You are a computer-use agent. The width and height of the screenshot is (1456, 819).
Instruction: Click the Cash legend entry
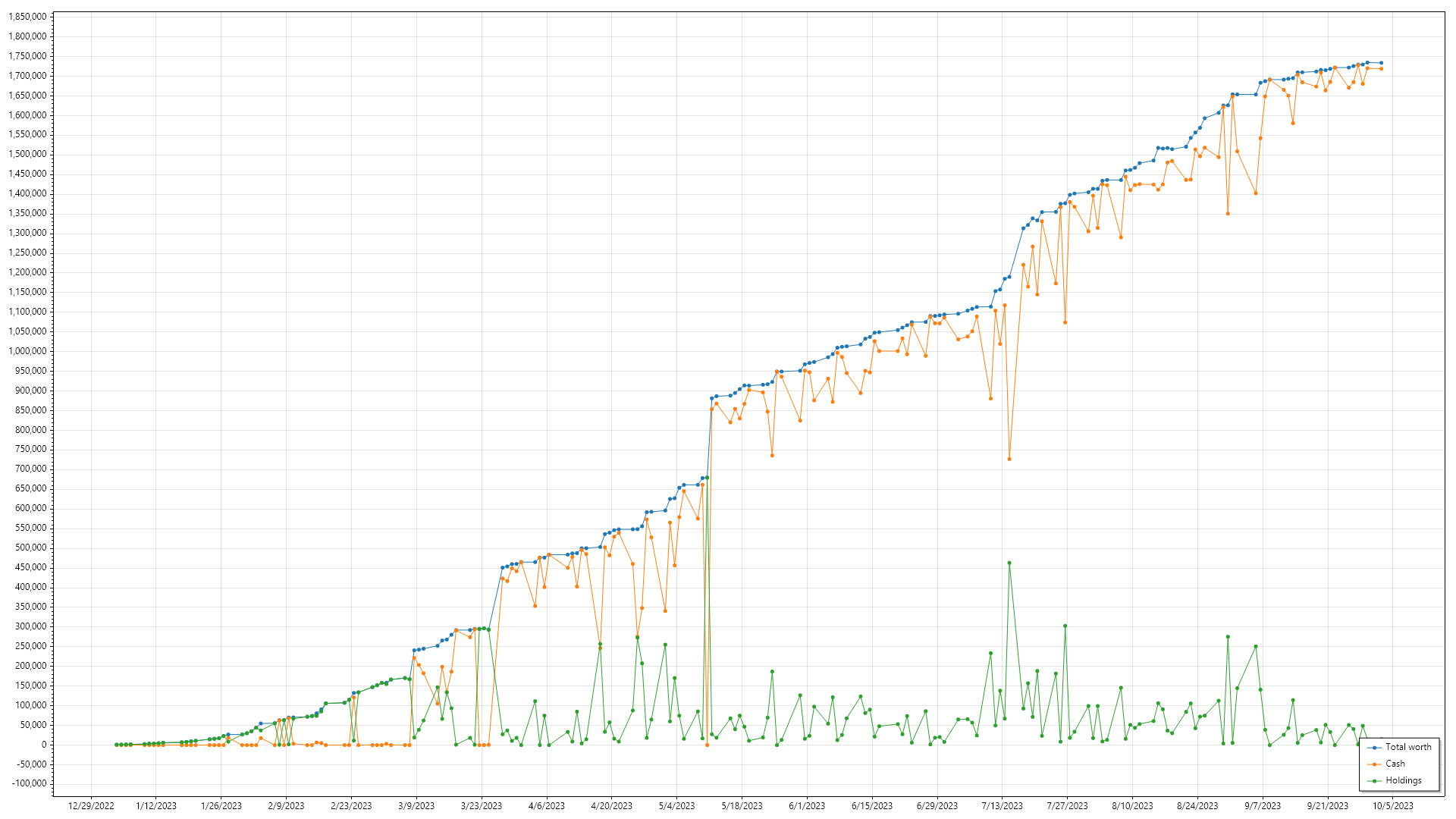(x=1386, y=764)
